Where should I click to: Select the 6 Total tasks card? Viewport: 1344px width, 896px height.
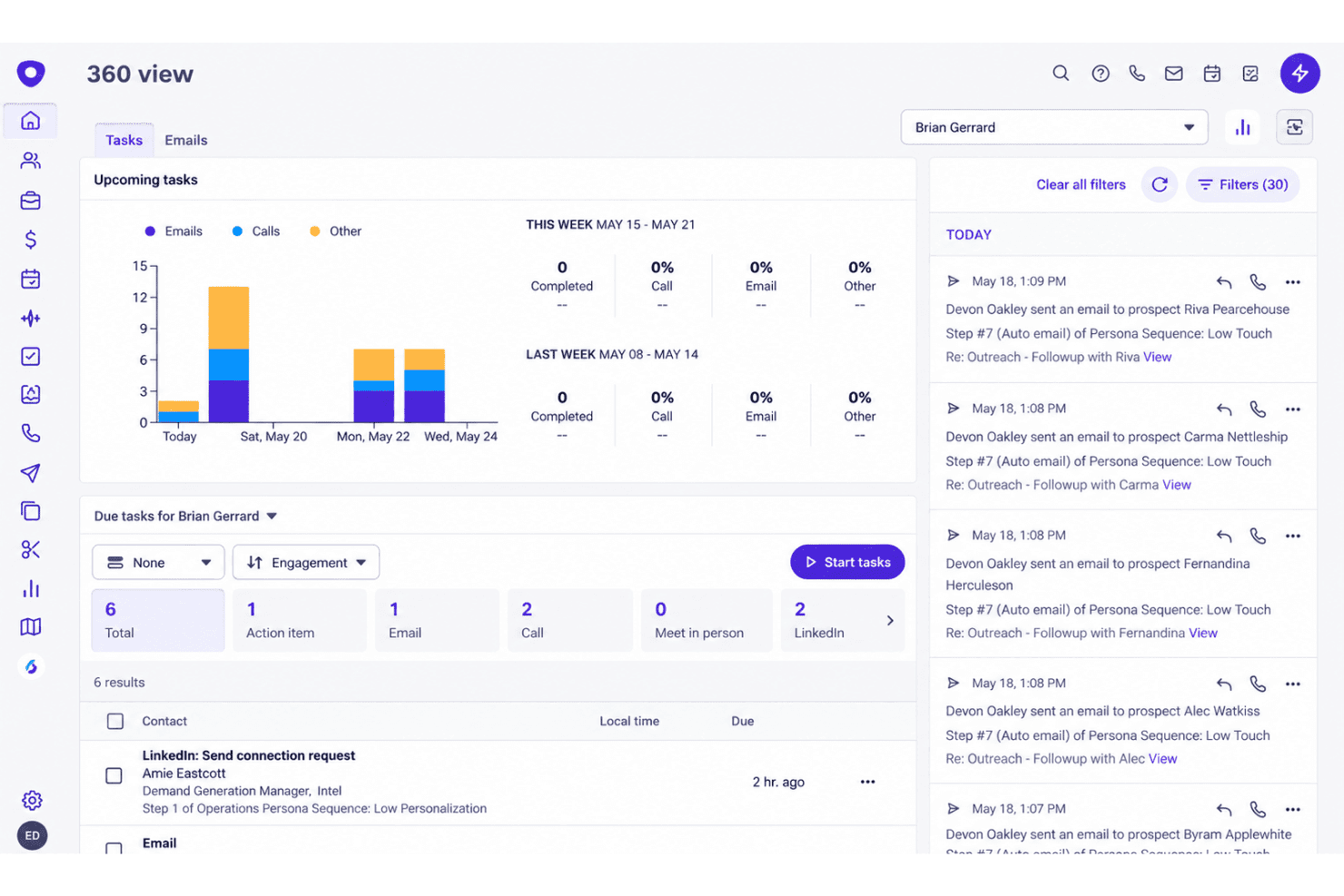(x=158, y=620)
